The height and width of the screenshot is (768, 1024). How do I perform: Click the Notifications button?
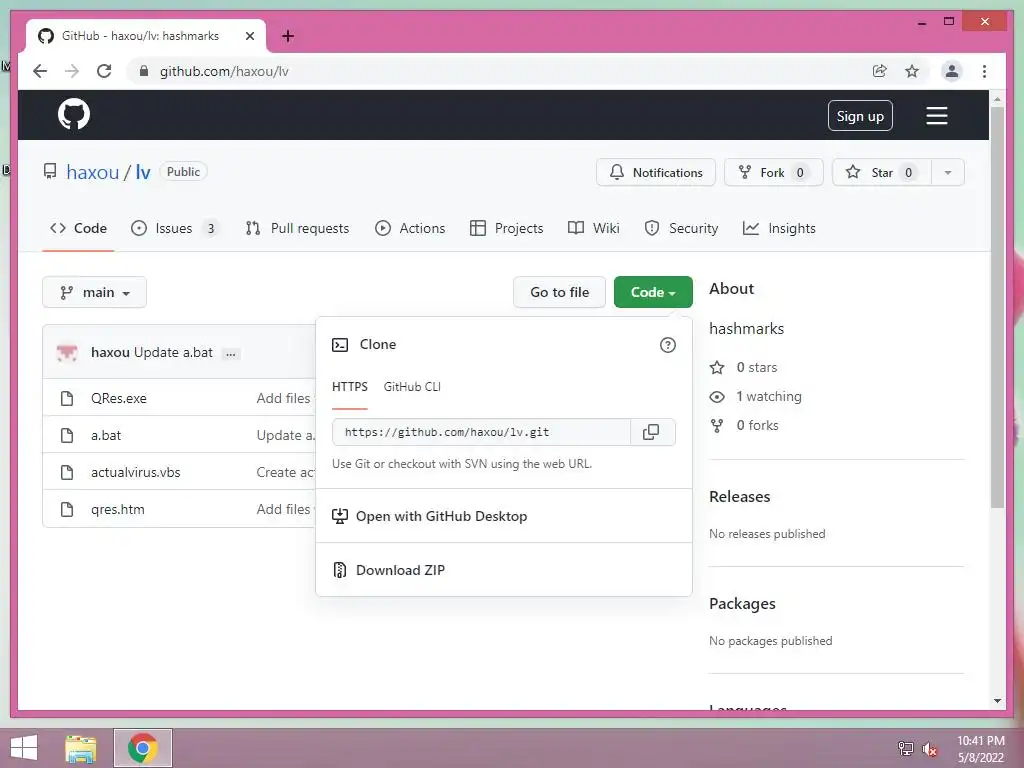pyautogui.click(x=656, y=172)
